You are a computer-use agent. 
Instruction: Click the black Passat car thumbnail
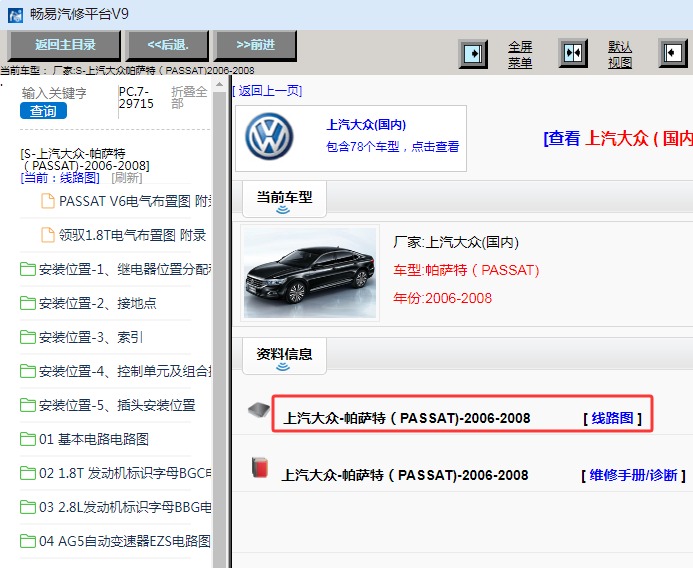click(x=310, y=273)
